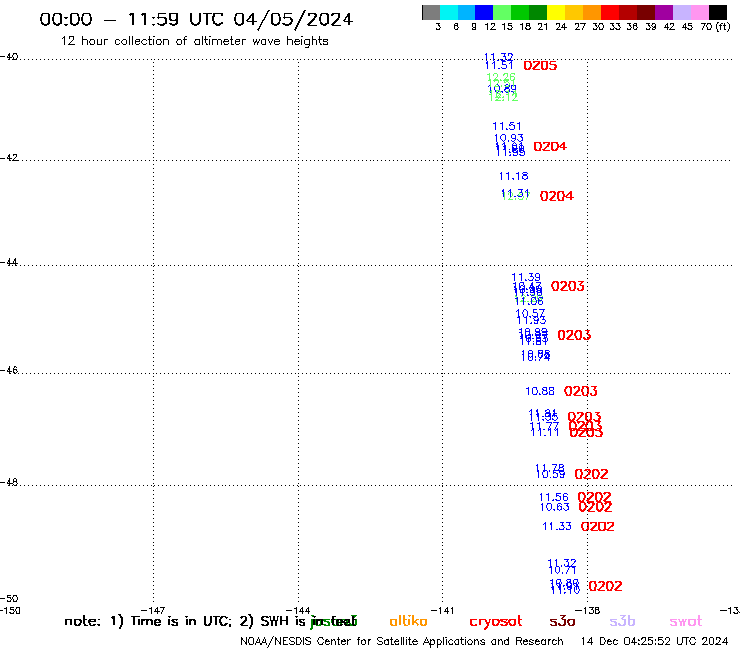Click the timestamp '14 Dec 04:25:52 UTC 2024'

point(654,641)
